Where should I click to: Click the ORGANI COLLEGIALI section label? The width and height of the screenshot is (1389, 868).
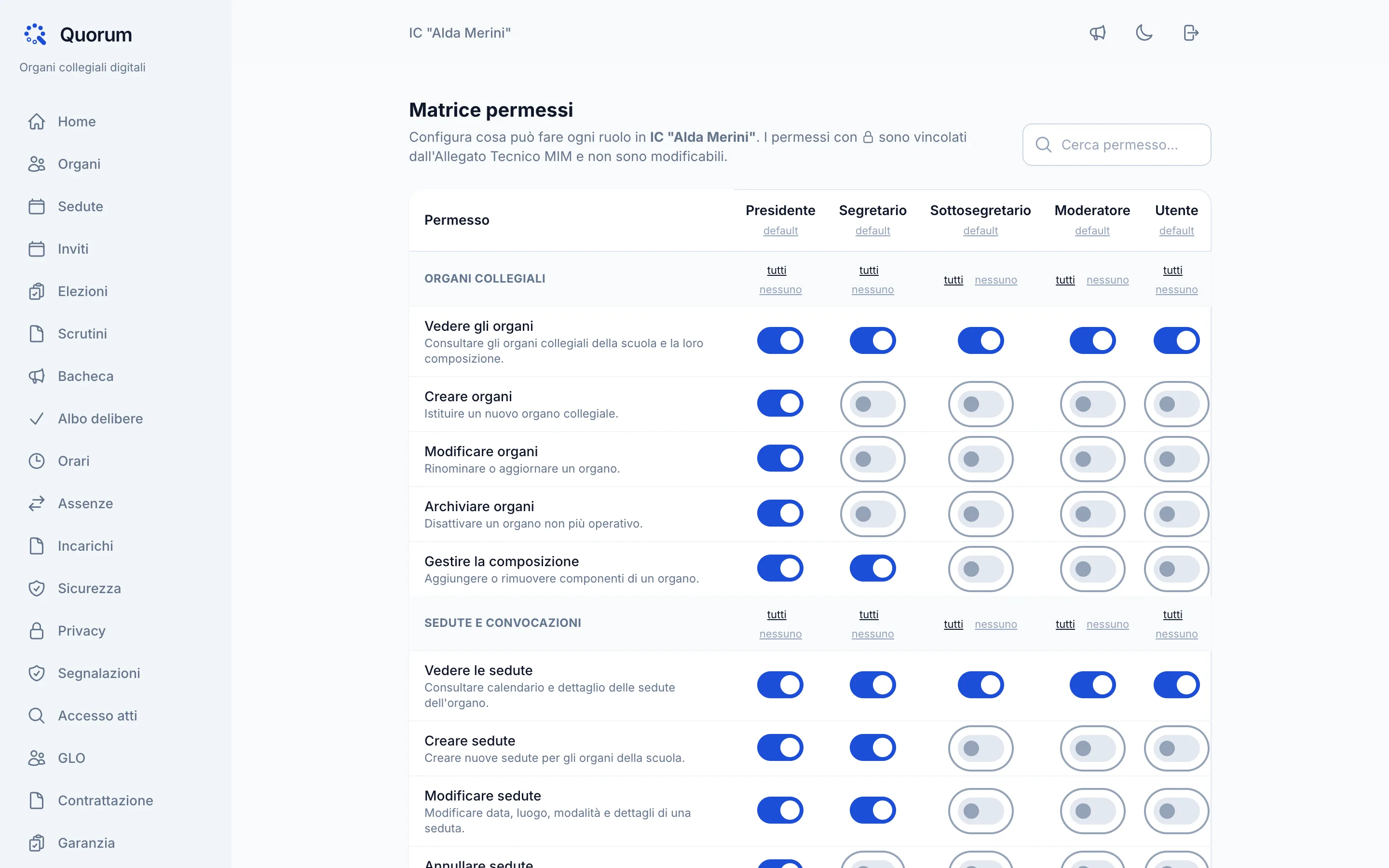click(x=484, y=279)
